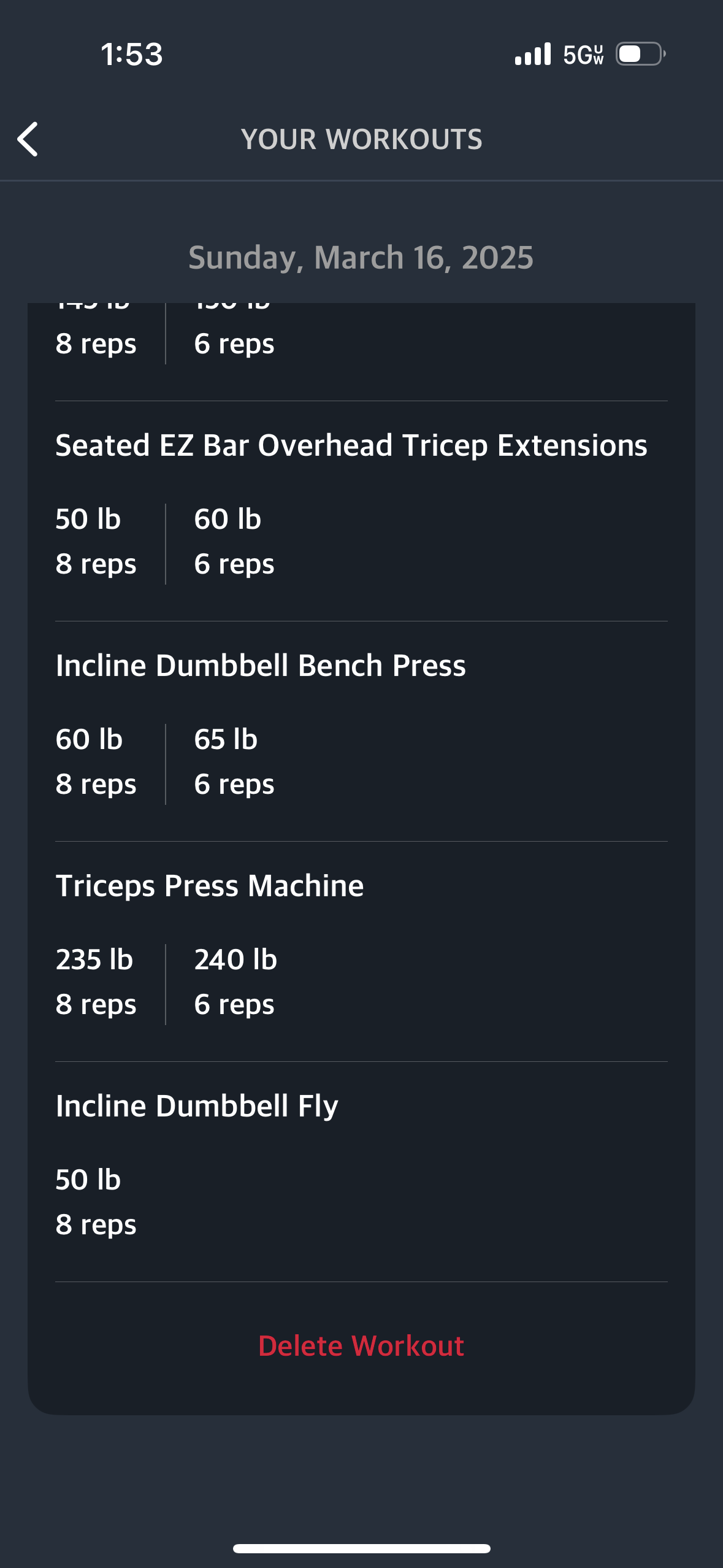Open Seated EZ Bar Overhead Tricep Extensions exercise
Screen dimensions: 723x1568
point(351,445)
